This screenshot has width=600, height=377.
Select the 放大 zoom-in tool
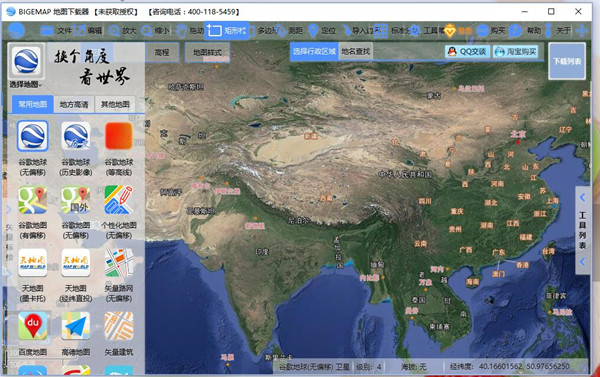(122, 31)
